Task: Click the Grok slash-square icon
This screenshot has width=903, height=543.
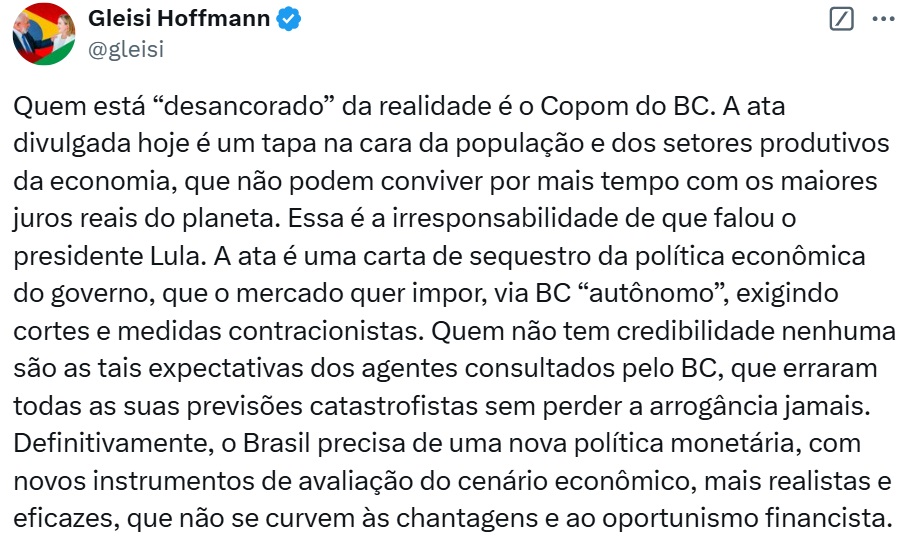Action: pyautogui.click(x=842, y=19)
